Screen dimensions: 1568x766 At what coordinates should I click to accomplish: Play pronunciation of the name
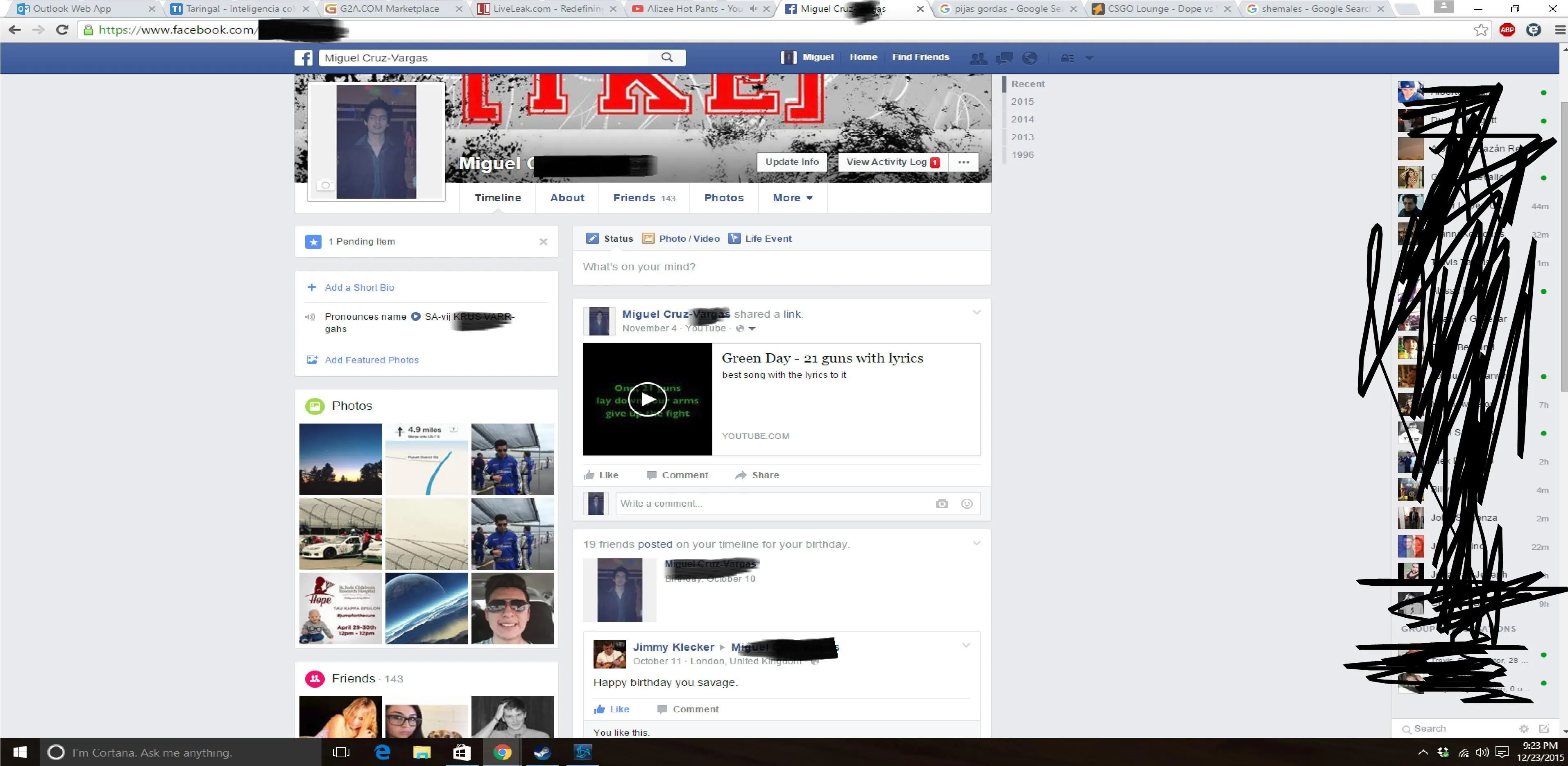tap(416, 317)
